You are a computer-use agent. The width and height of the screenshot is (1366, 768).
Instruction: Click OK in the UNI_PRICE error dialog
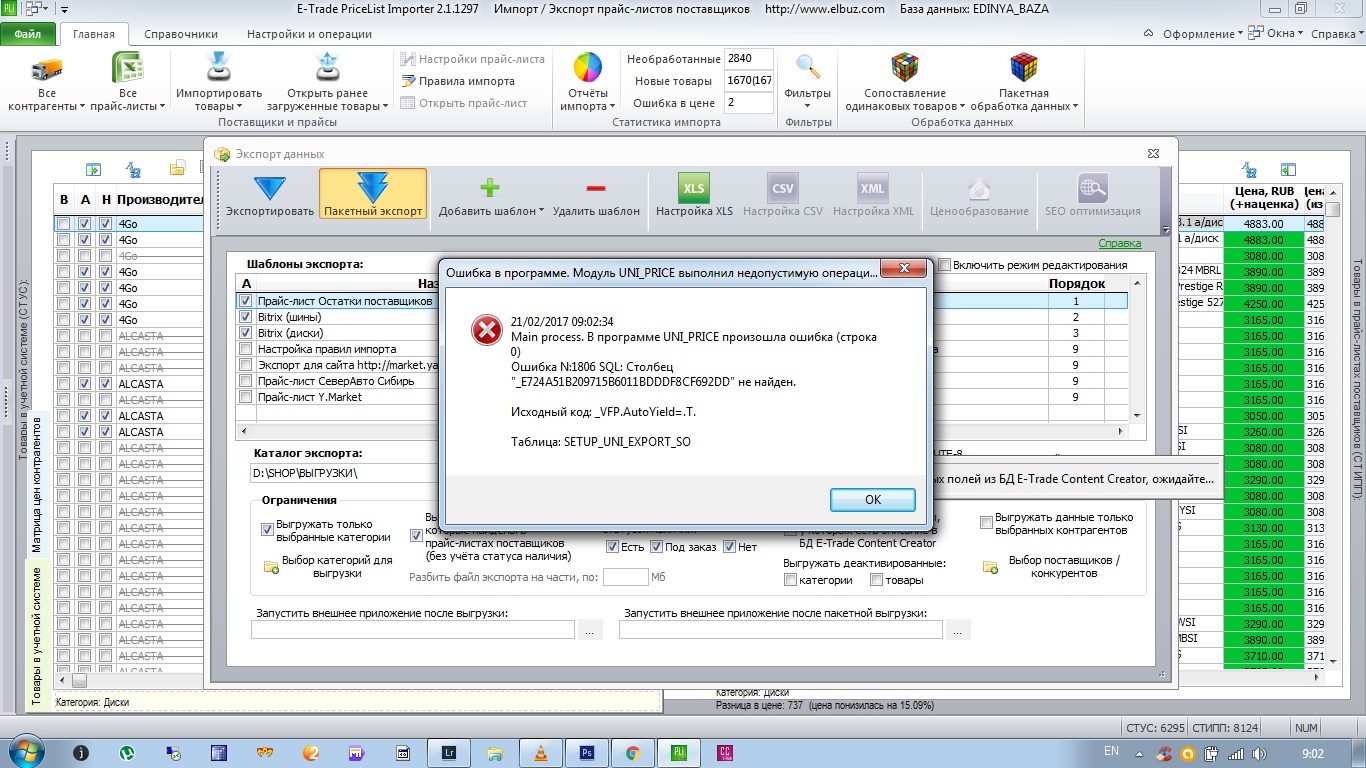click(872, 499)
